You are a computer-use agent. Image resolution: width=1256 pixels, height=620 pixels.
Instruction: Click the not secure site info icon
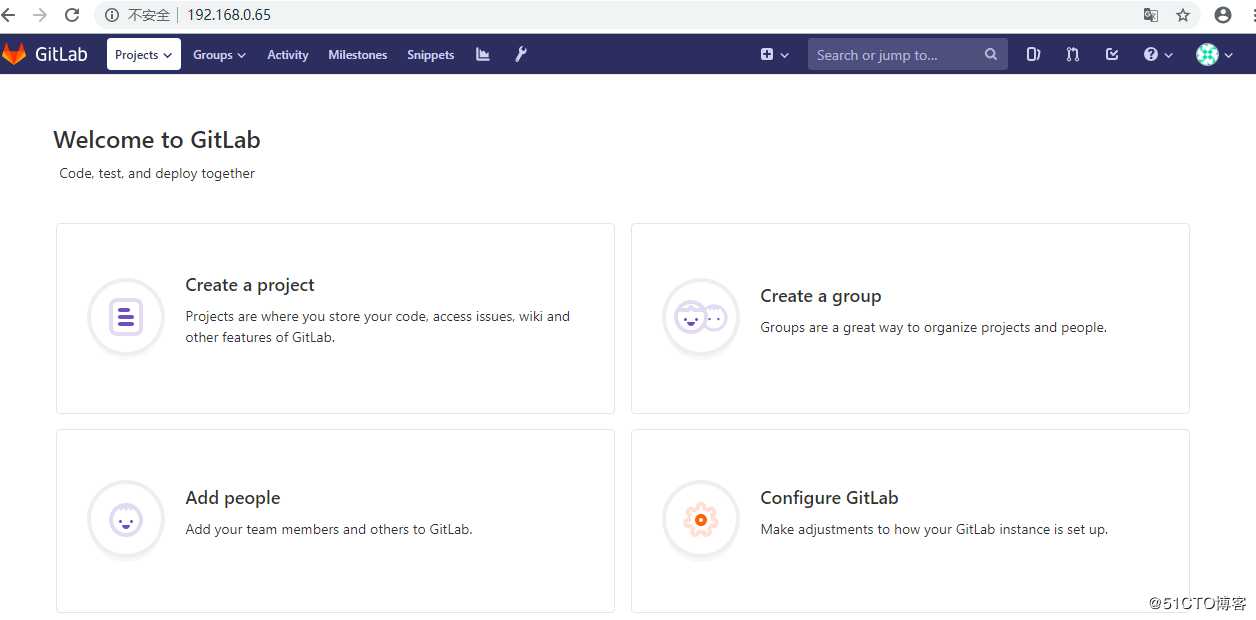112,15
